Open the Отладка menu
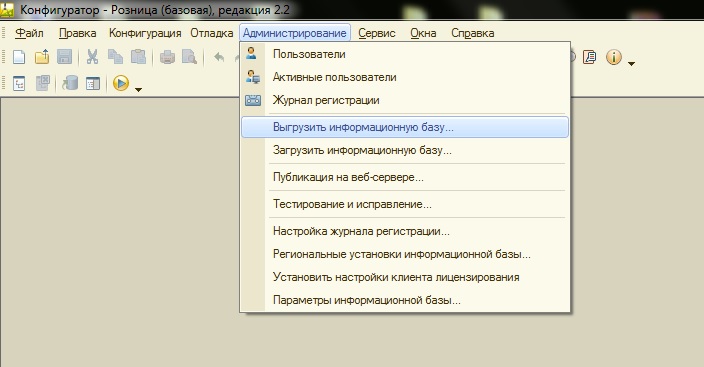Viewport: 704px width, 367px height. [x=211, y=33]
